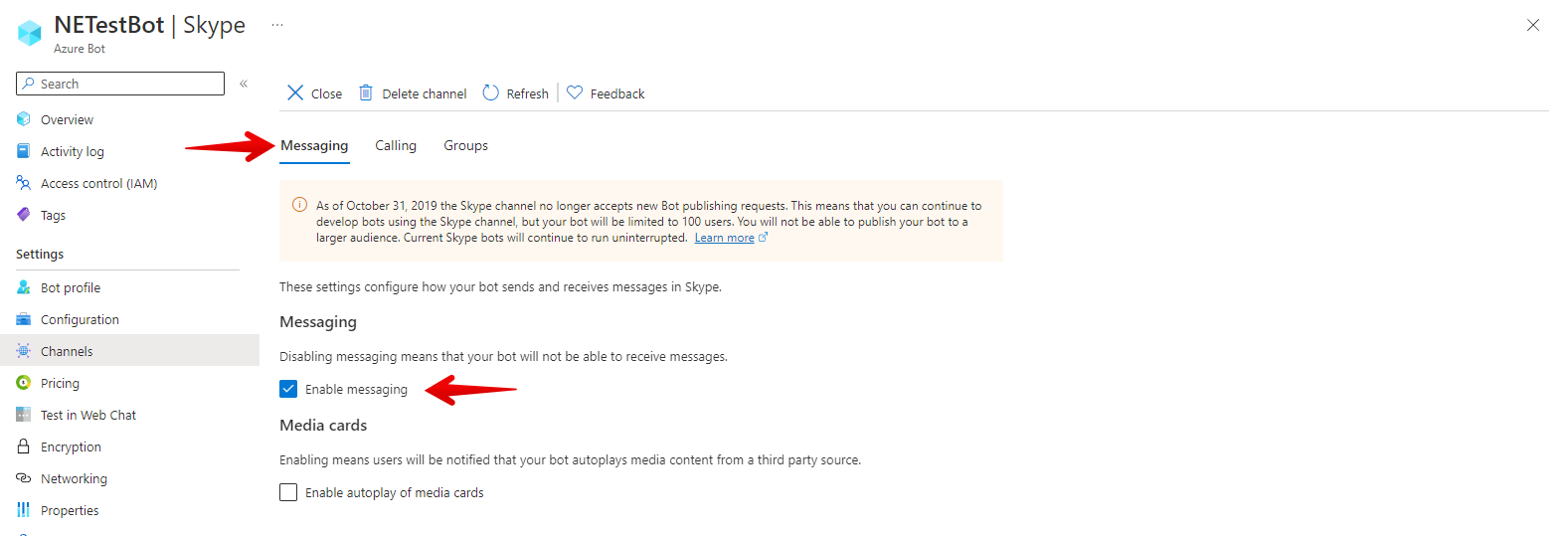Close the Skype blade with the X
The width and height of the screenshot is (1568, 536).
(1532, 25)
